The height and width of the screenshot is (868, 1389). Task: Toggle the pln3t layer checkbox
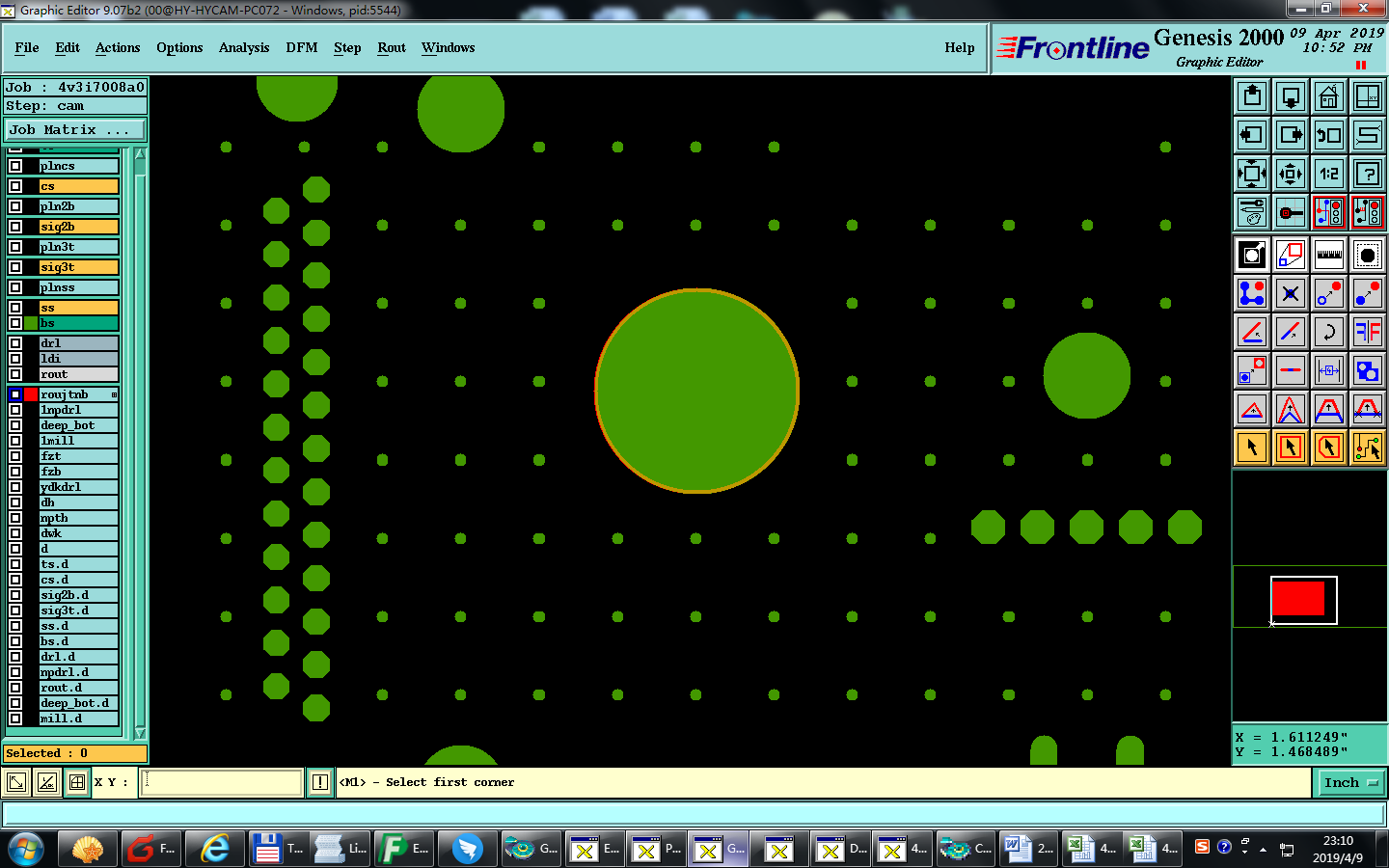15,247
